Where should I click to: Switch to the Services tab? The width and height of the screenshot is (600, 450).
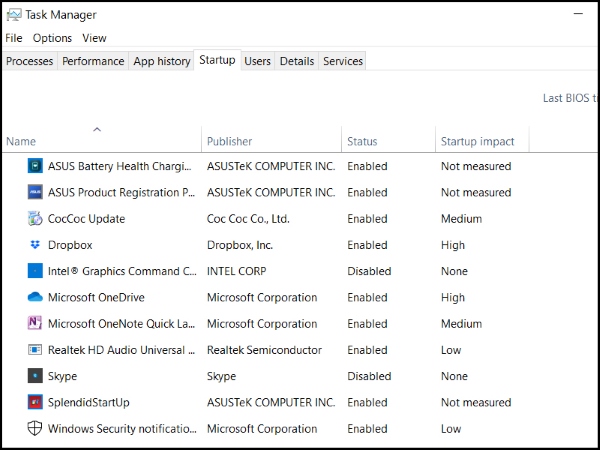click(343, 61)
